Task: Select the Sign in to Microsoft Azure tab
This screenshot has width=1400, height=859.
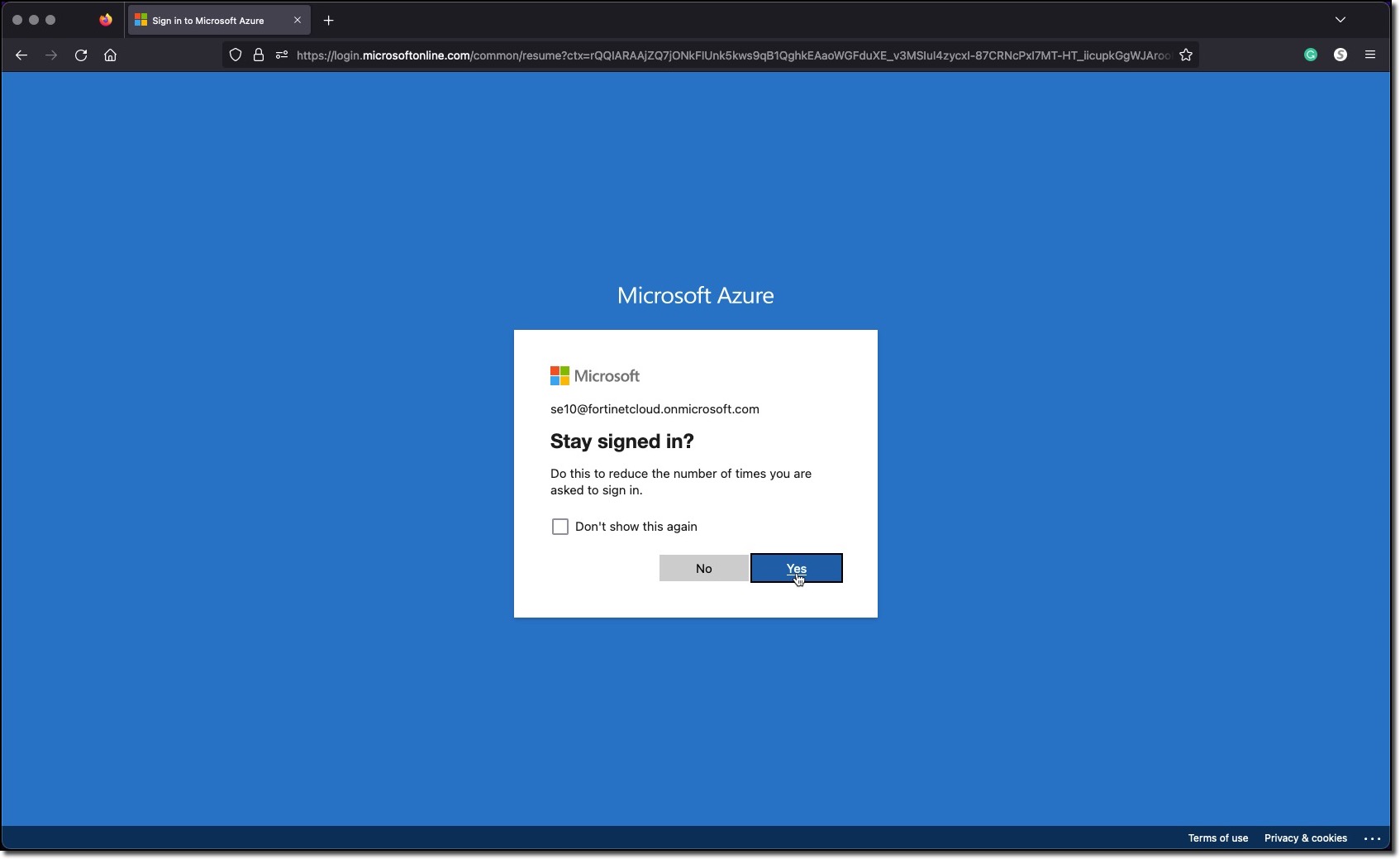Action: [218, 21]
